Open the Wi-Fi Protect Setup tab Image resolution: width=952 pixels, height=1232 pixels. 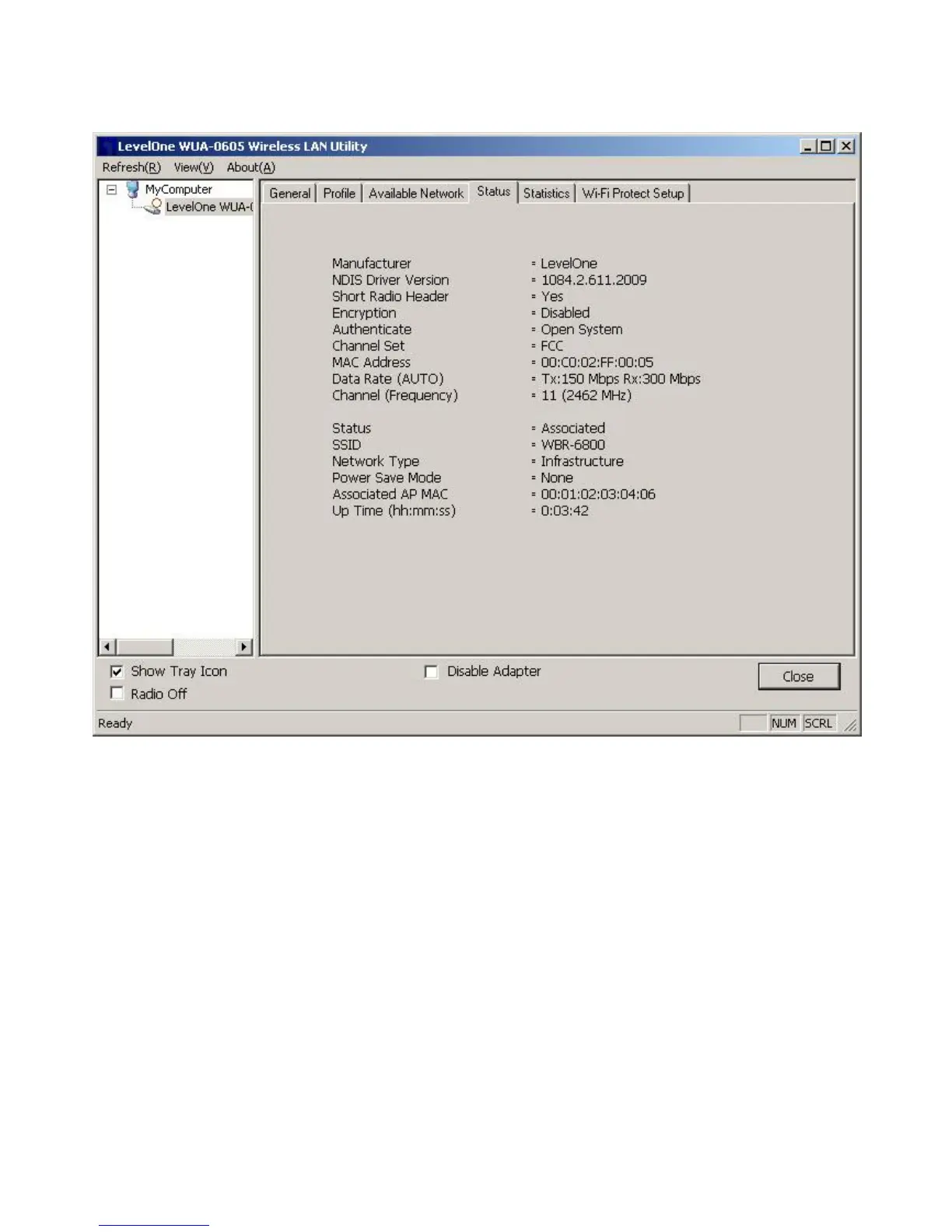coord(633,194)
